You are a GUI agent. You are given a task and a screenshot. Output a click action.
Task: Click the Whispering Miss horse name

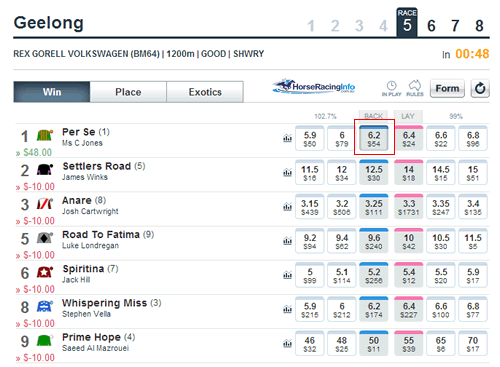tap(105, 303)
